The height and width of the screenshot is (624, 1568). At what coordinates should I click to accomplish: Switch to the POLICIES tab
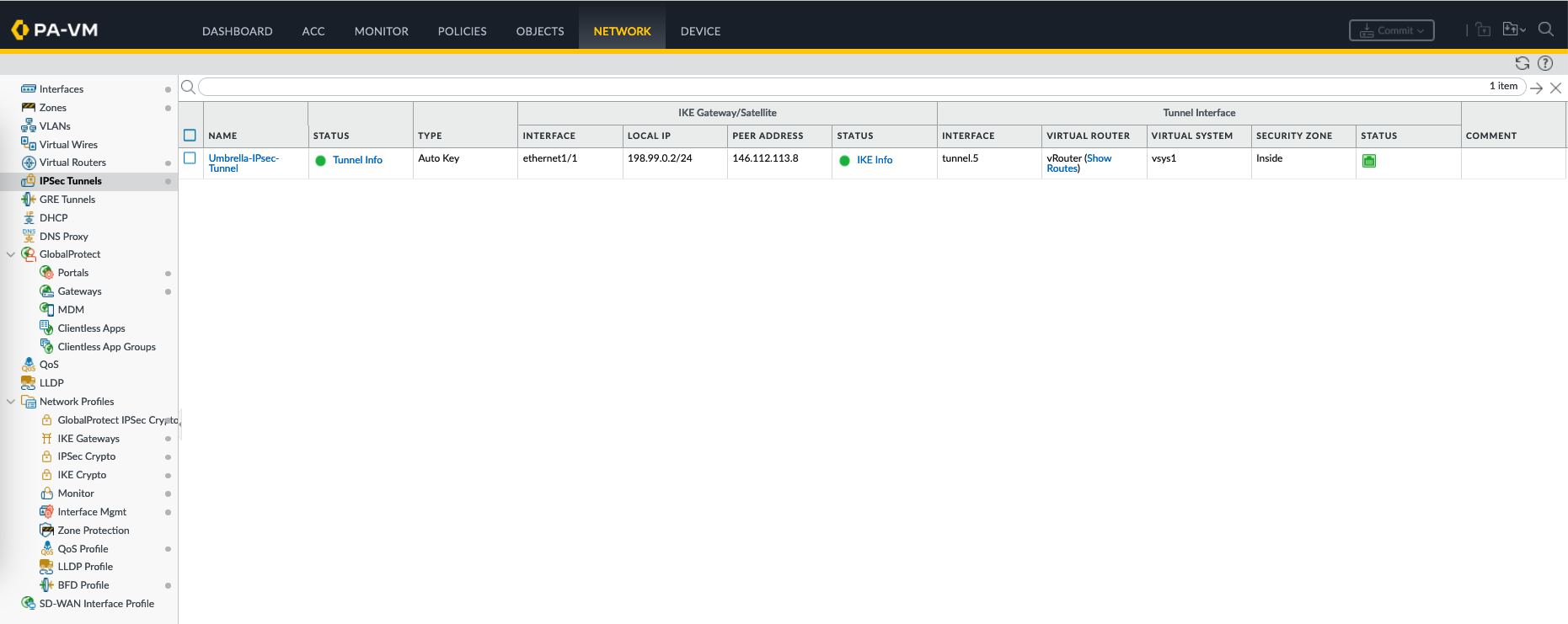[x=462, y=31]
